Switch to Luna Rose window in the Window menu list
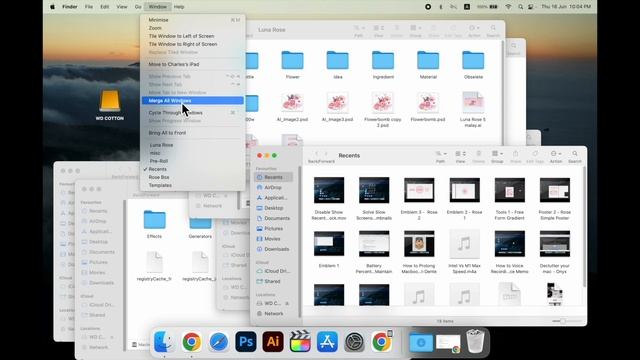 (x=193, y=145)
